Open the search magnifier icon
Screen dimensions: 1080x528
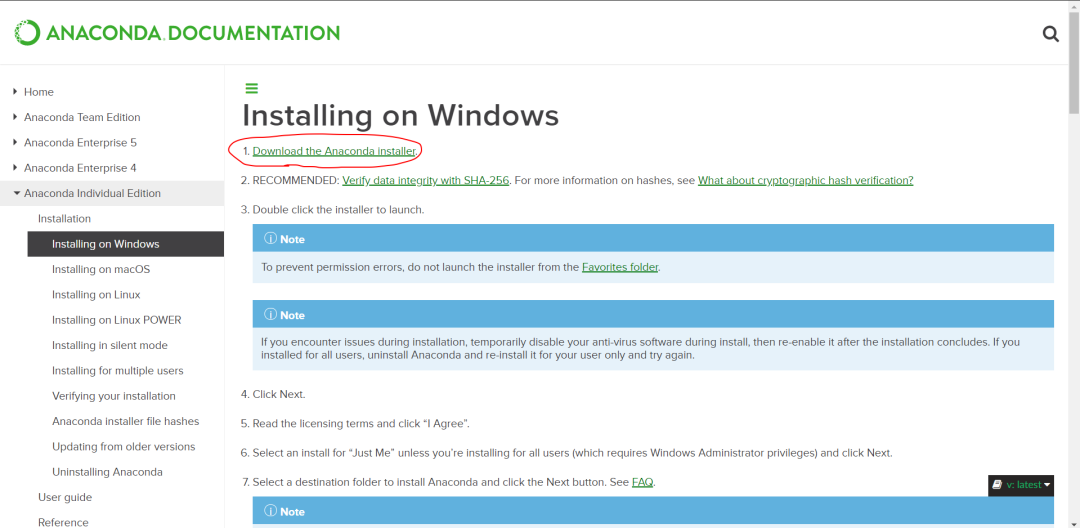click(1050, 34)
